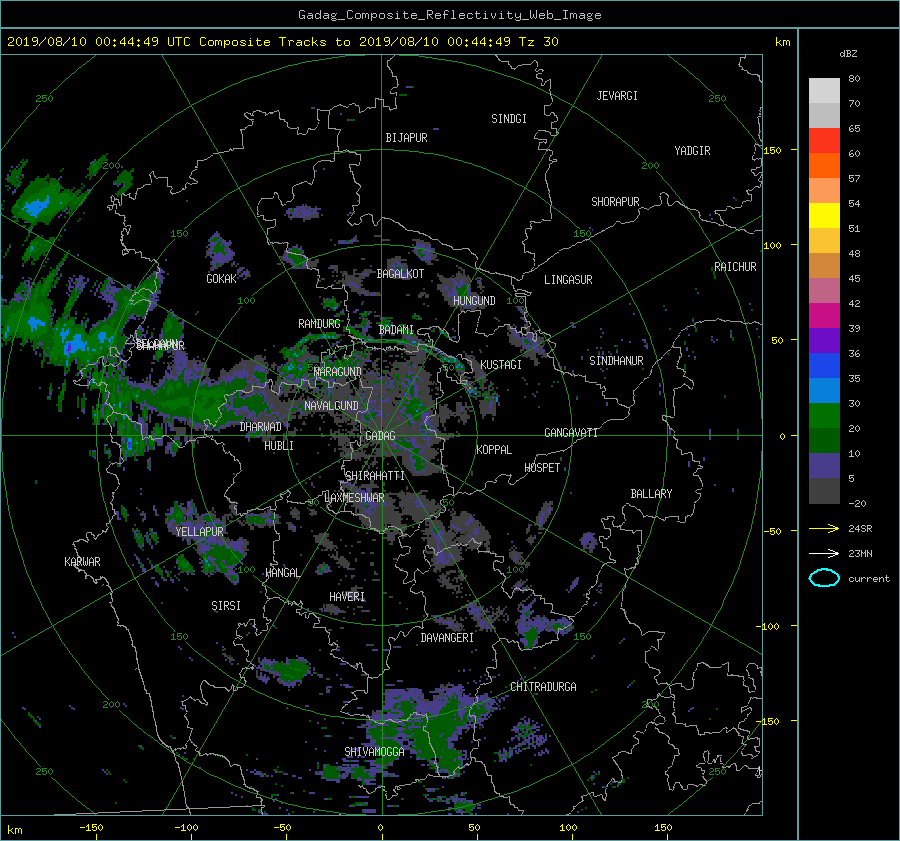This screenshot has width=900, height=841.
Task: Click the dBZ legend heading
Action: (x=848, y=54)
